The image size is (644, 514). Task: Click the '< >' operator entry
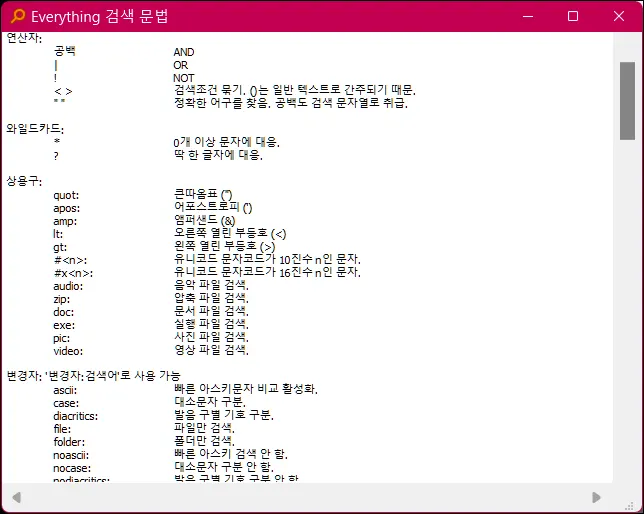[63, 91]
